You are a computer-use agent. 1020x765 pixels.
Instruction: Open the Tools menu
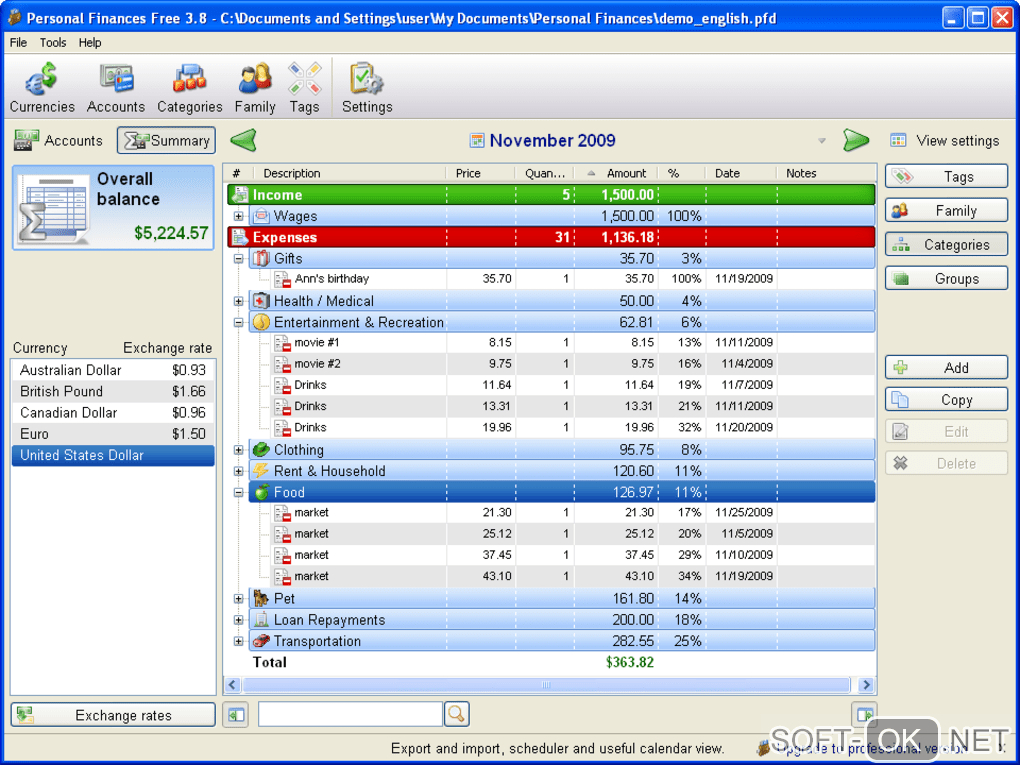point(53,42)
